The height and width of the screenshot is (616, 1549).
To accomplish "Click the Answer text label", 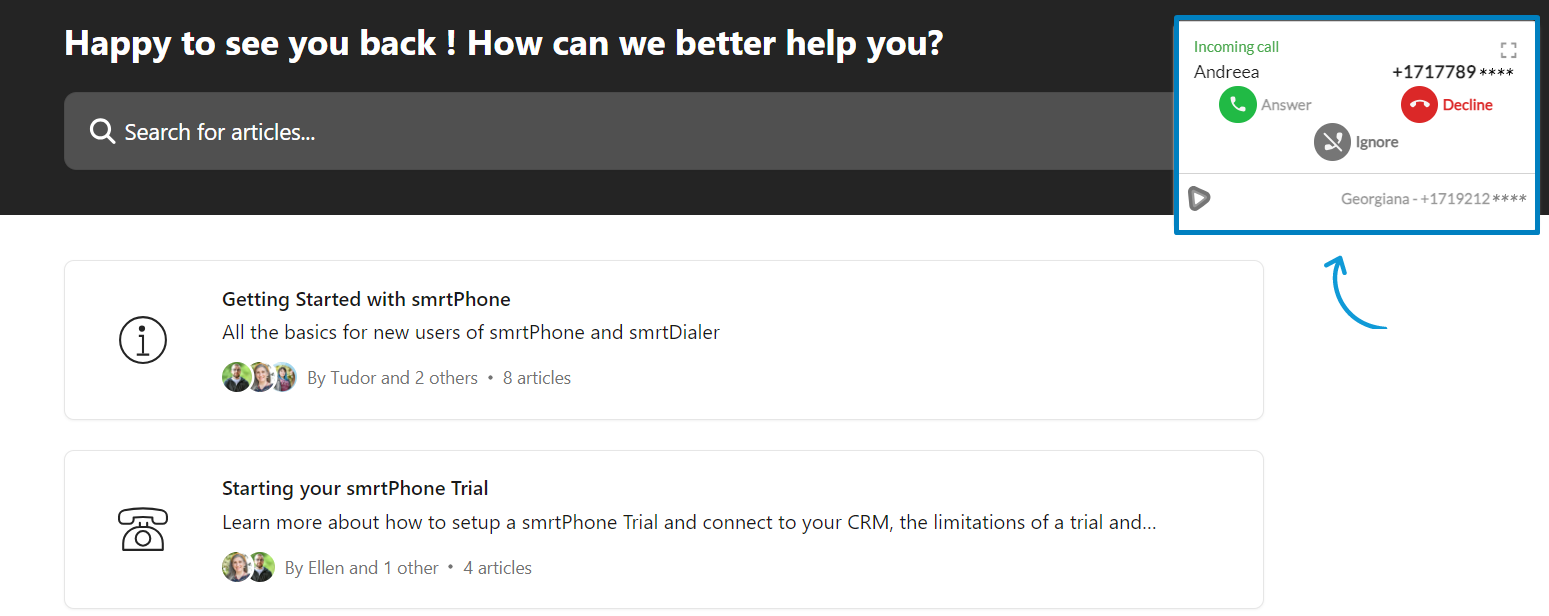I will tap(1286, 105).
